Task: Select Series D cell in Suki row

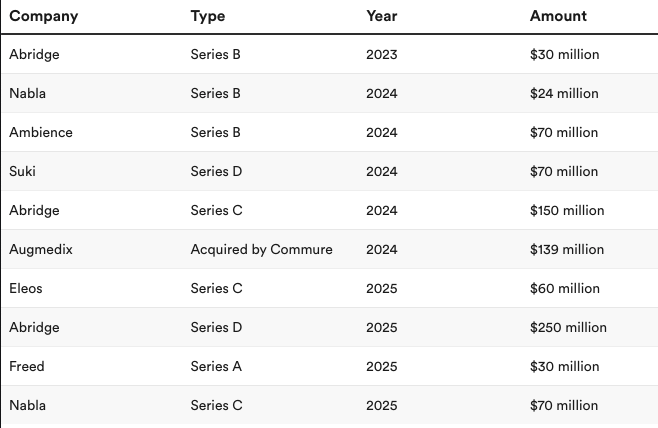Action: click(216, 171)
